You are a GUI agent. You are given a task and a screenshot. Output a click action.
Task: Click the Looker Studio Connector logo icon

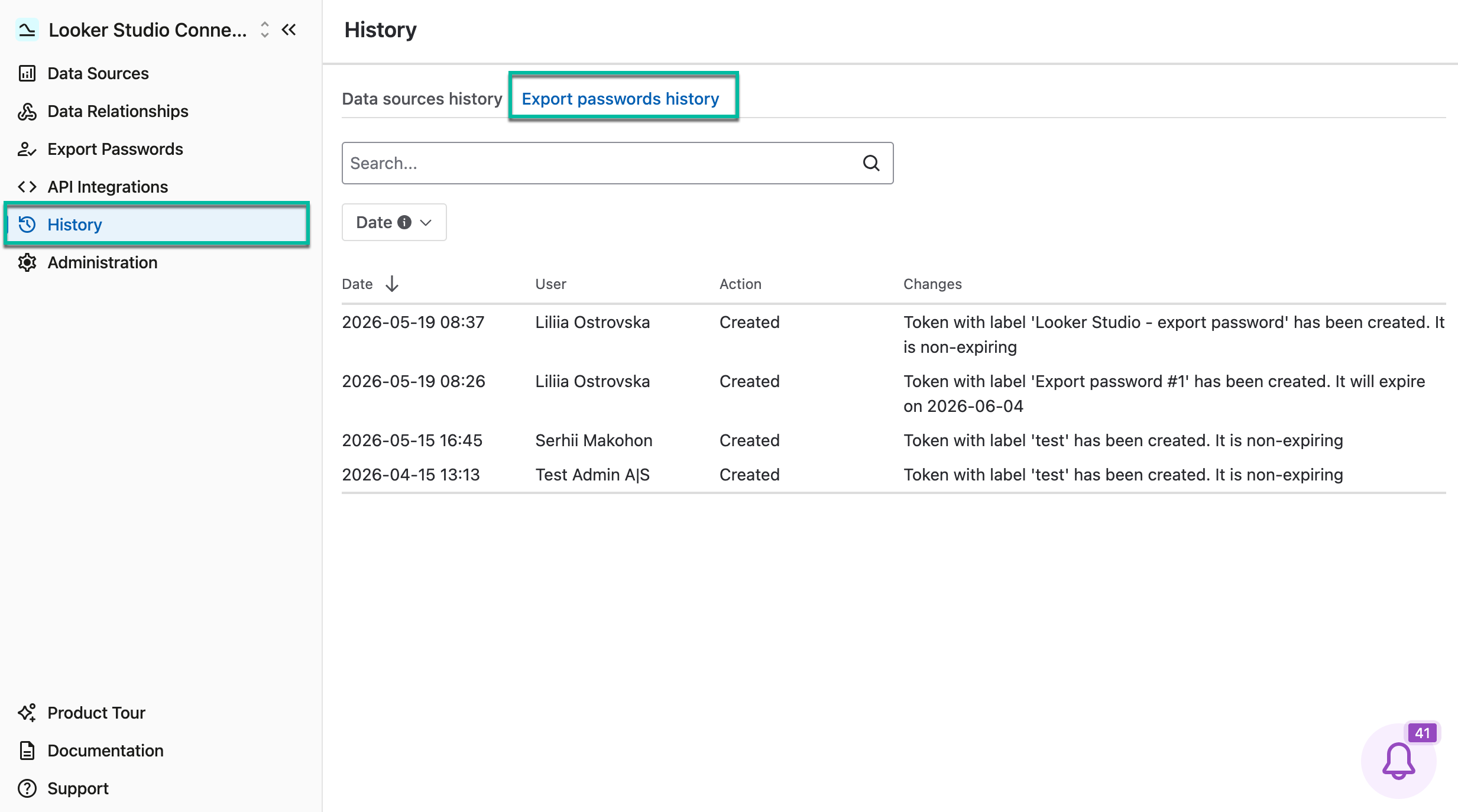(x=27, y=30)
